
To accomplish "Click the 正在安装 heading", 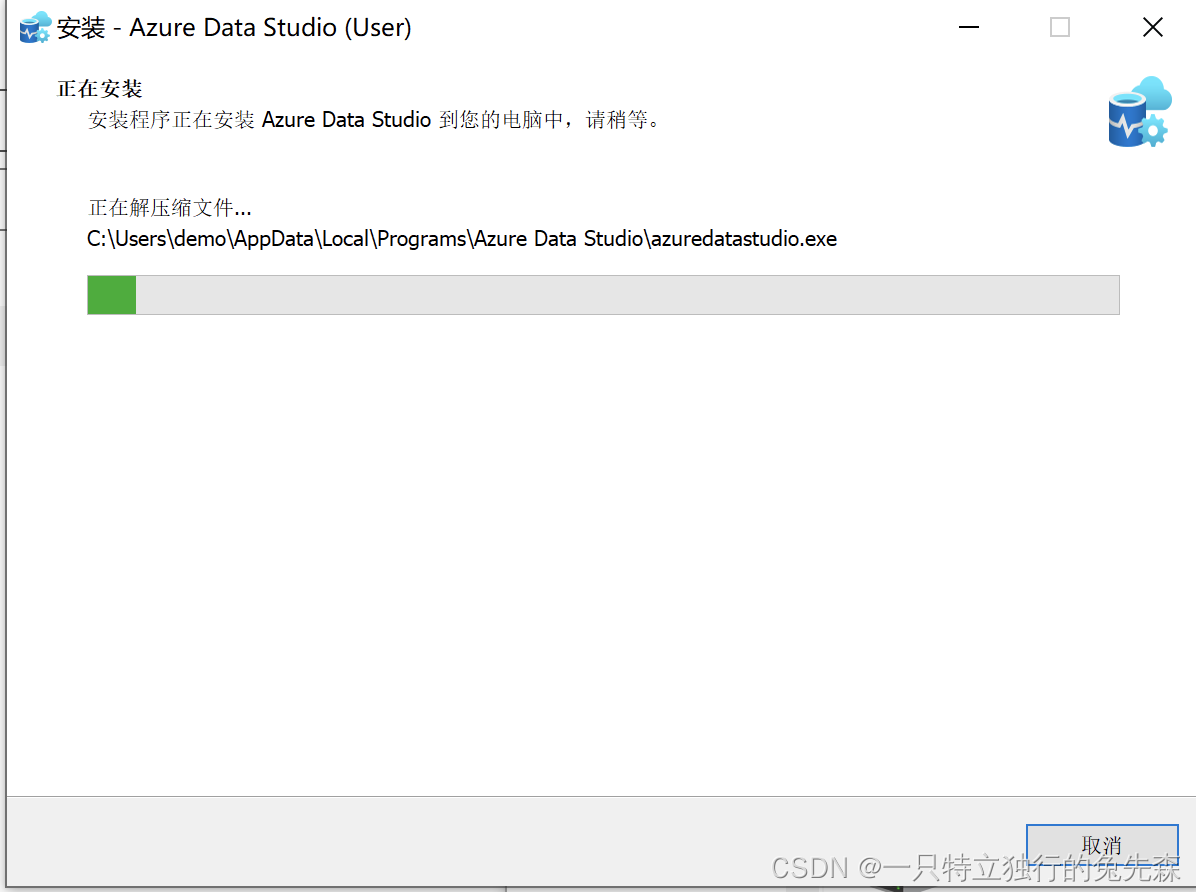I will pos(100,89).
